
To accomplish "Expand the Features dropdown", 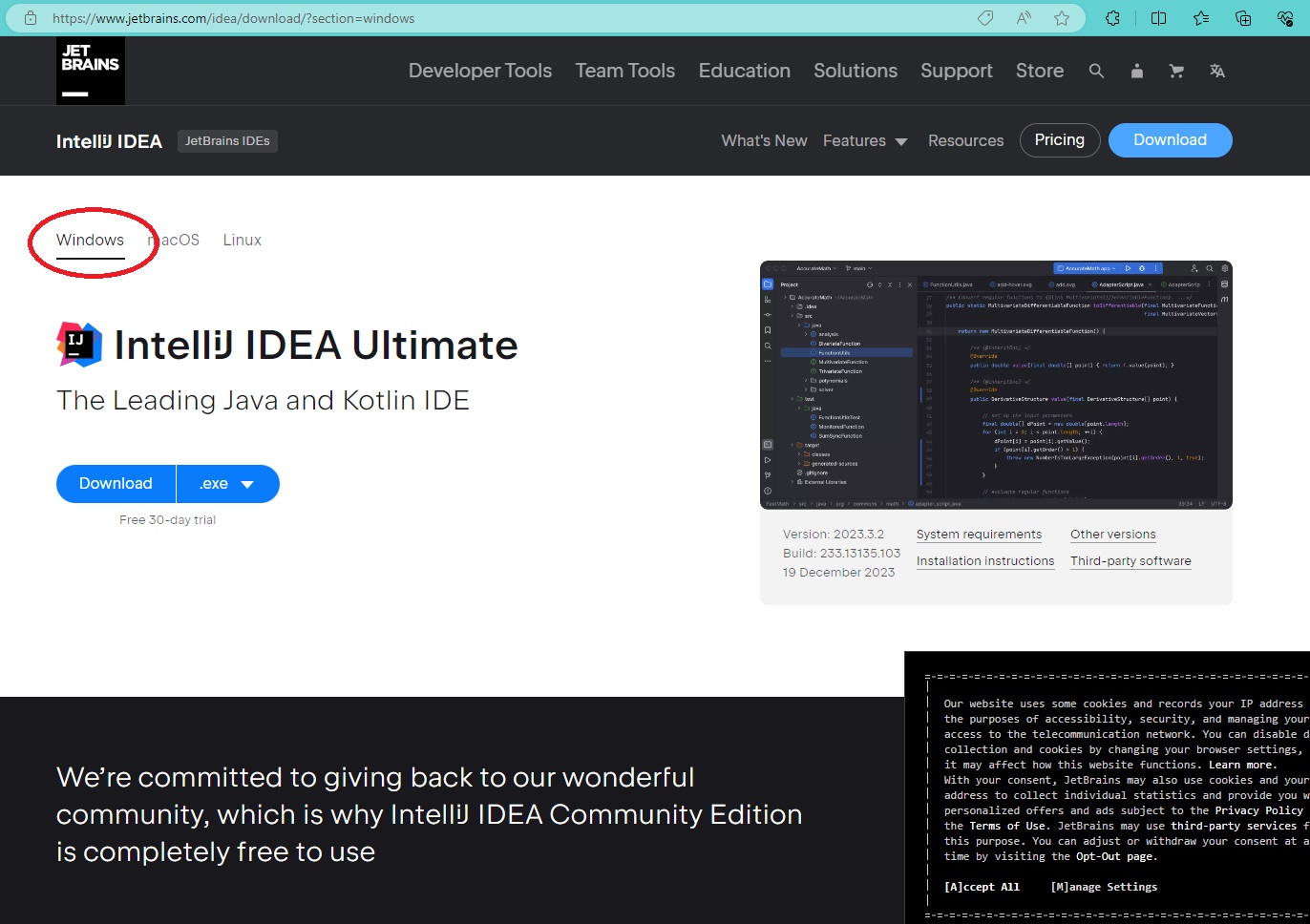I will tap(865, 140).
